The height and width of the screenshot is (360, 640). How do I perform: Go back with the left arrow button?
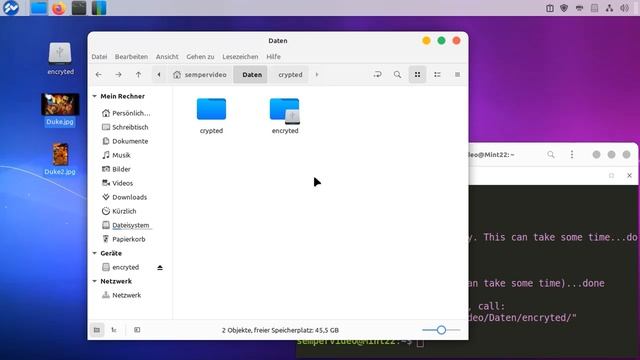[x=99, y=75]
